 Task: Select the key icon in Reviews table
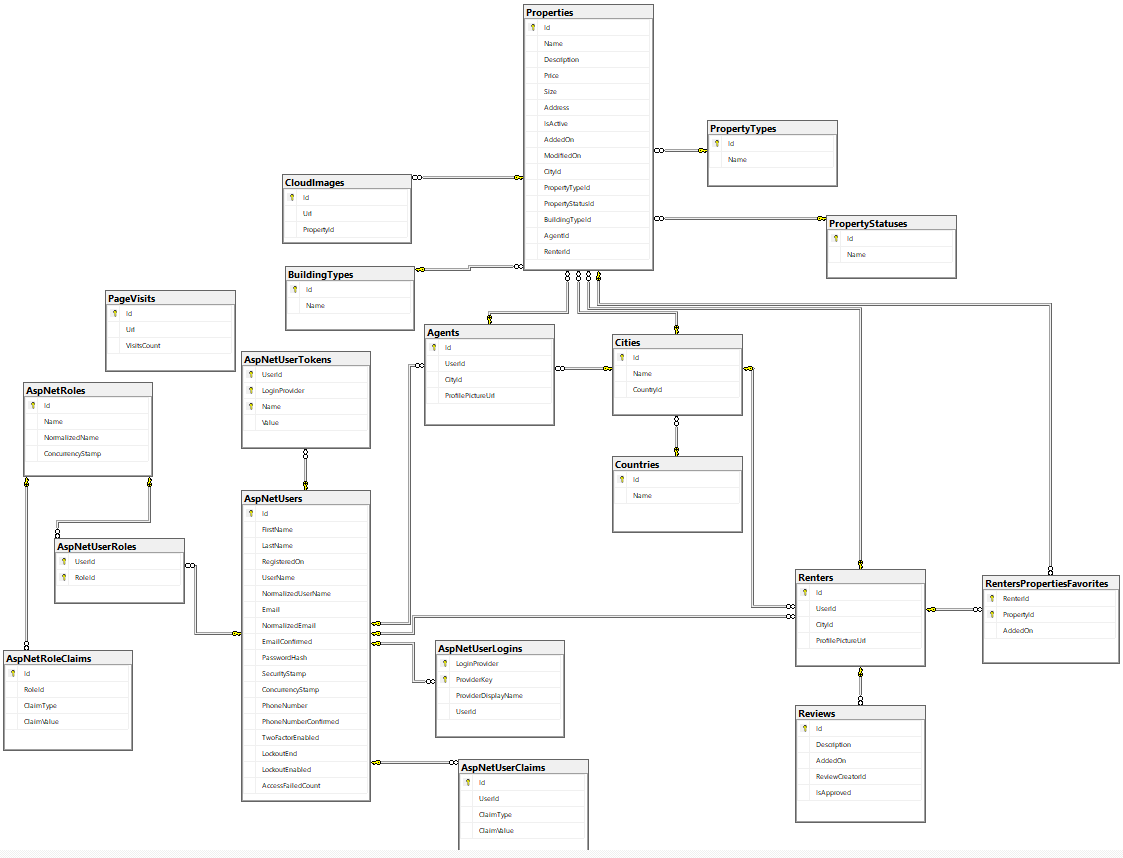806,728
